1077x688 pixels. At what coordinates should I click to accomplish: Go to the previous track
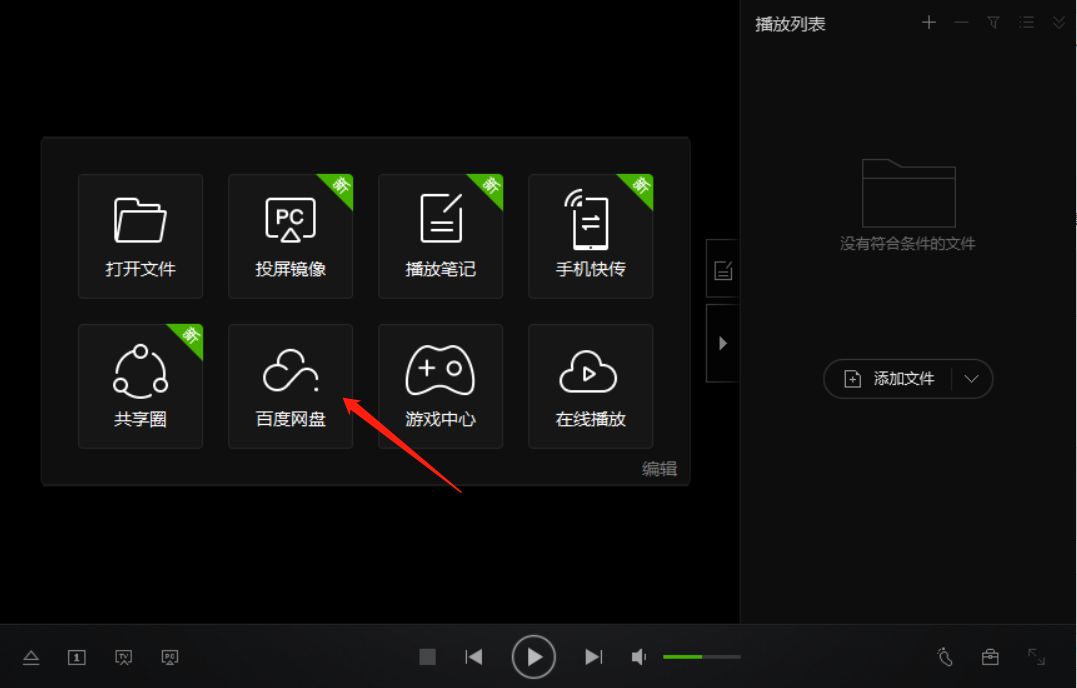474,657
